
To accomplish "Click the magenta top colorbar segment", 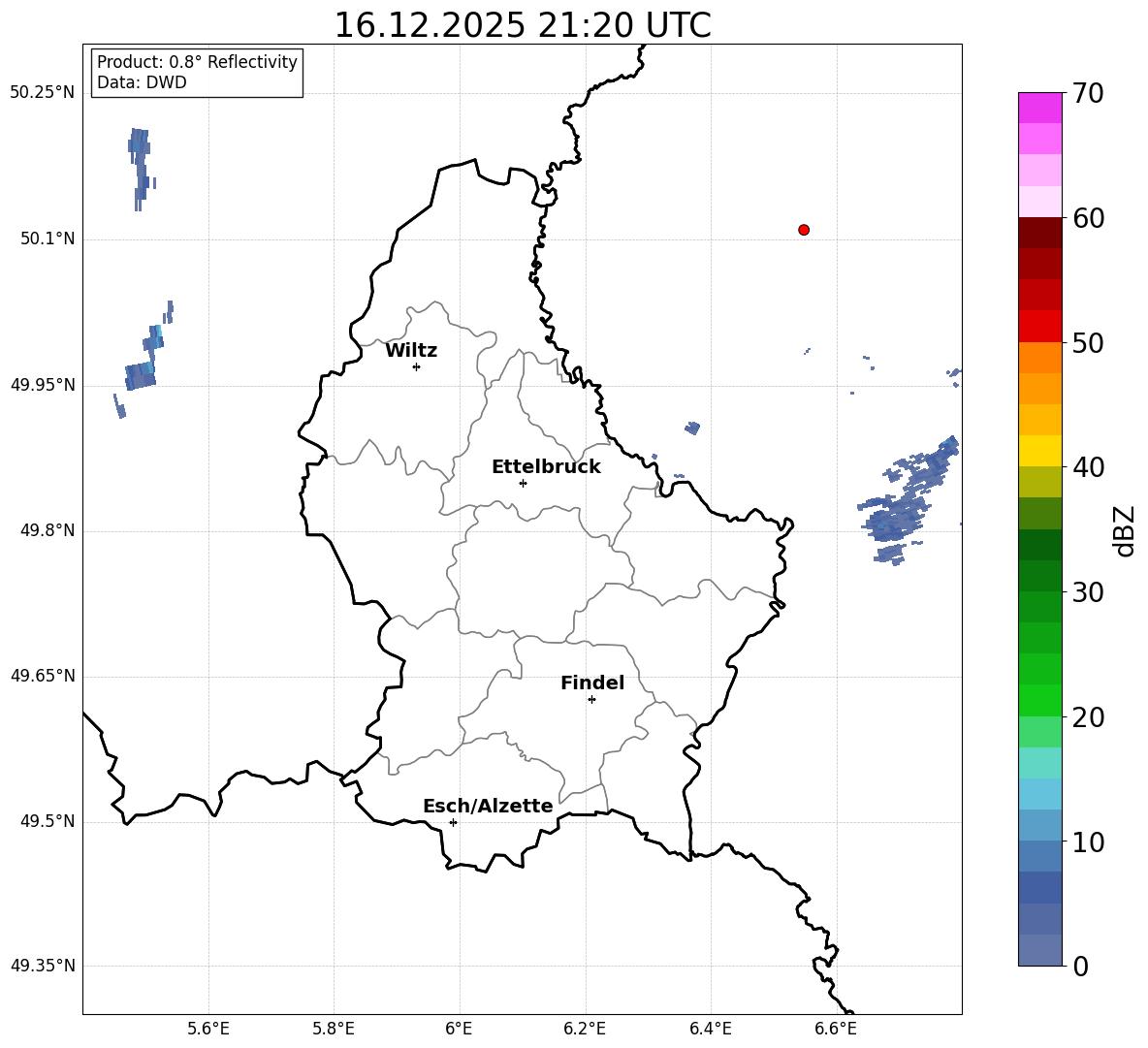I will point(1040,108).
